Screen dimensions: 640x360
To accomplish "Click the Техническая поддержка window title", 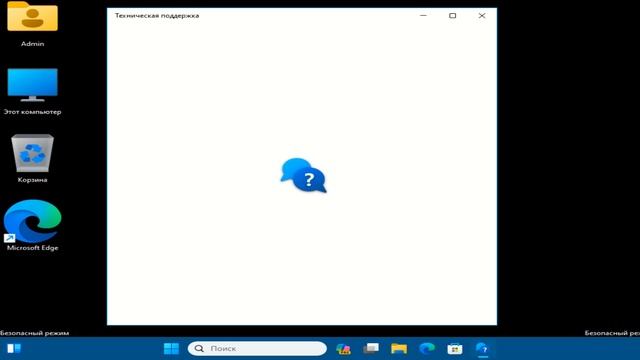I will (157, 16).
